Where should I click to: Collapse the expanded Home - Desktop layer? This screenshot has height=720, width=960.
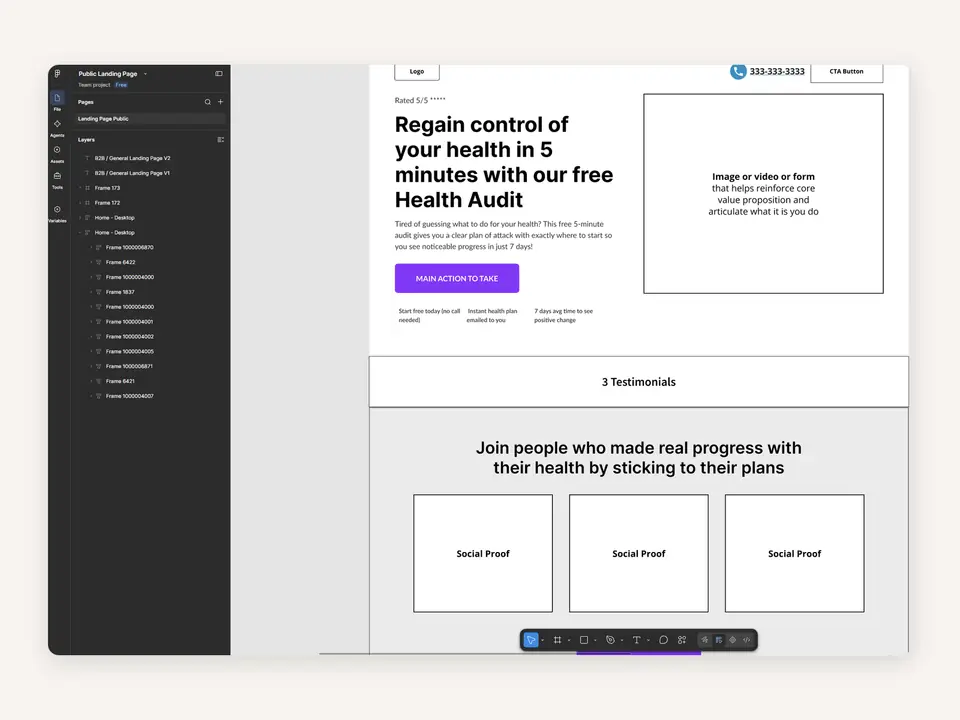point(80,233)
